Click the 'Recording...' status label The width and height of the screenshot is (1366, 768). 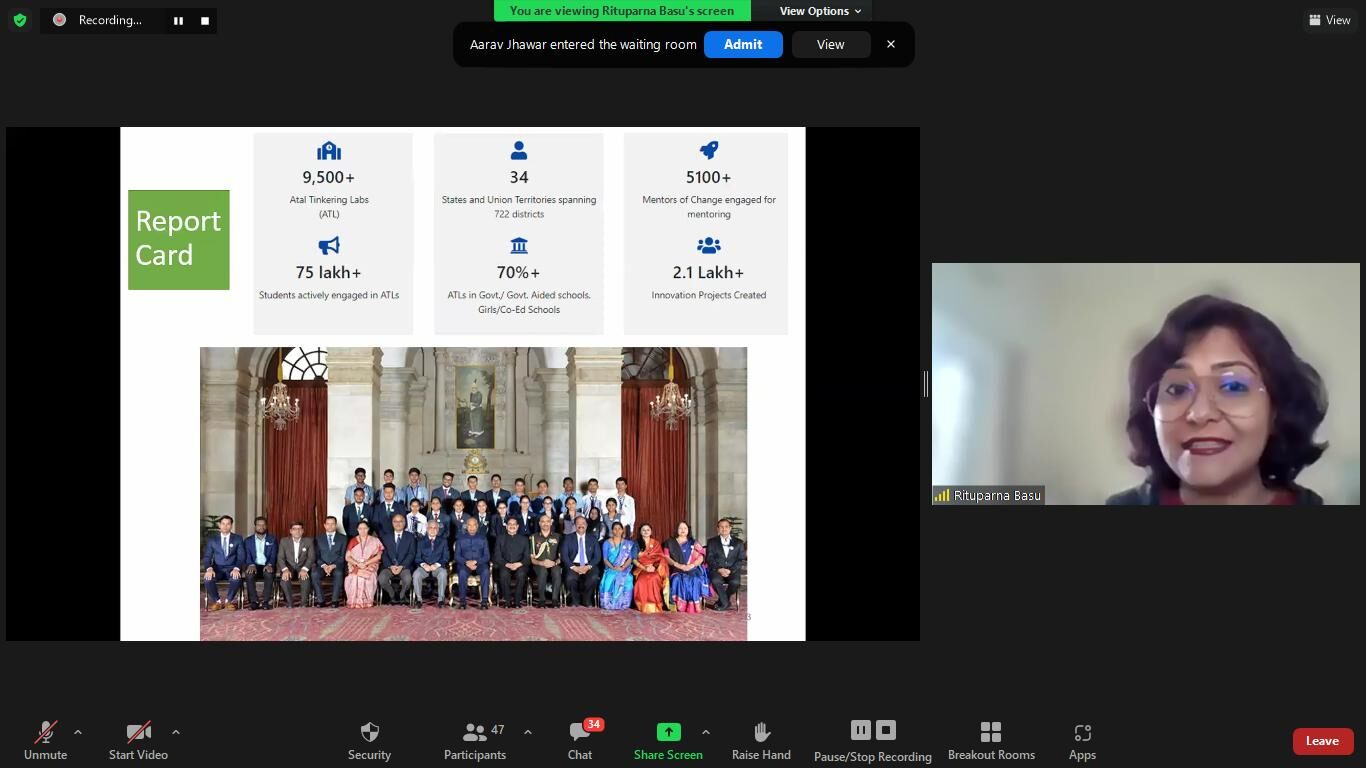coord(110,20)
